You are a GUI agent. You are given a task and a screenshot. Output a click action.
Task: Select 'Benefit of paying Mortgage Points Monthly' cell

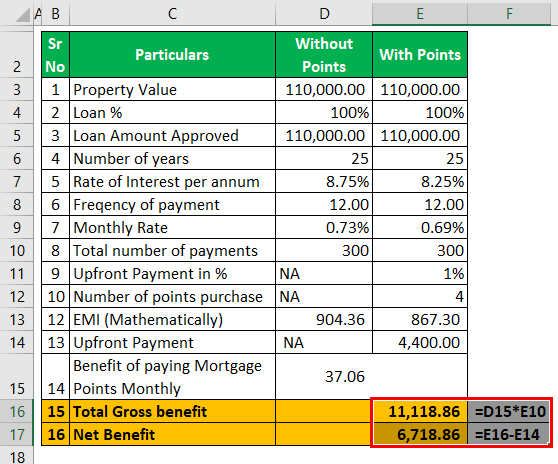(x=173, y=376)
